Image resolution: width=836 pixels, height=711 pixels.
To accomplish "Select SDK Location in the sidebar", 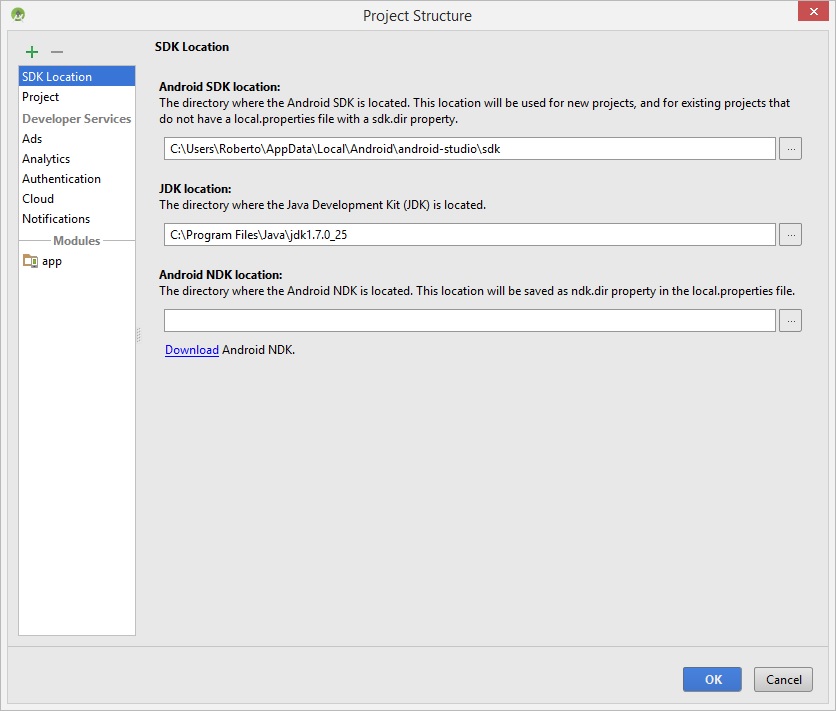I will click(x=57, y=77).
